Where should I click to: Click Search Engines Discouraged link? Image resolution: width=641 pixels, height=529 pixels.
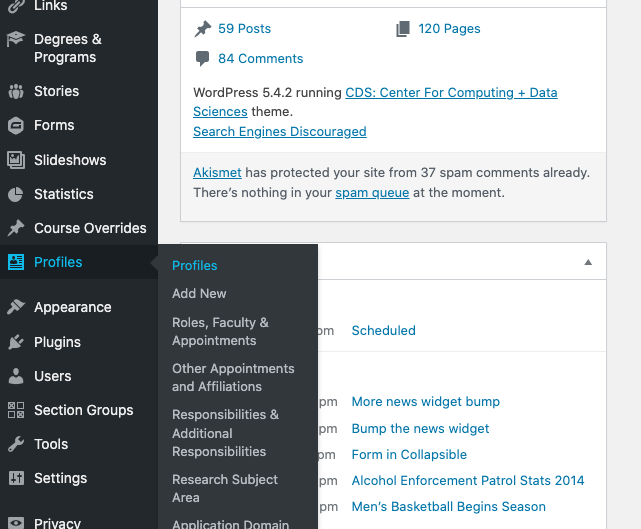[280, 132]
